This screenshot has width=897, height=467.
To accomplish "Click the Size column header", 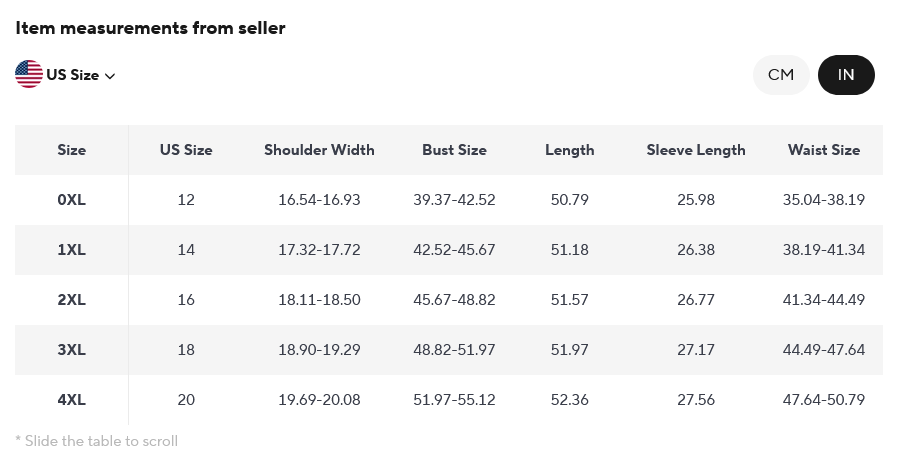I will [x=72, y=150].
